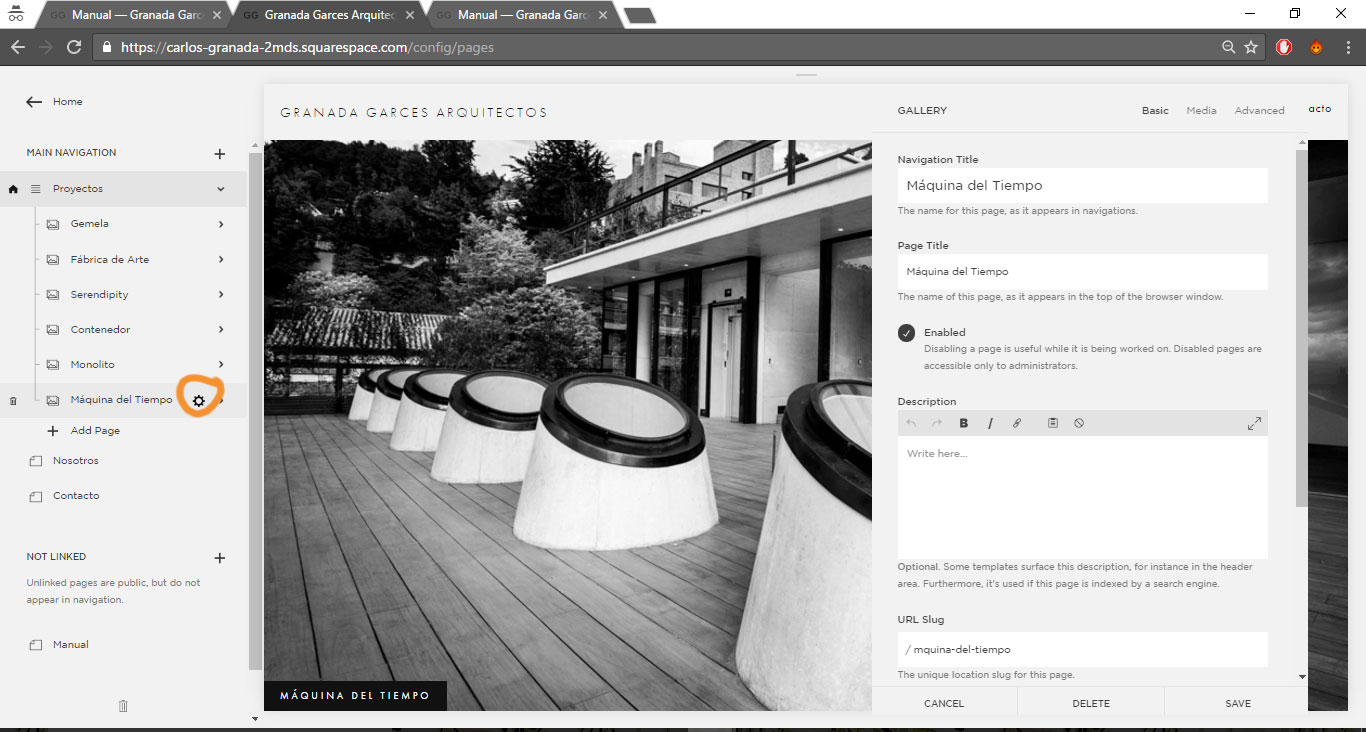Reload the browser page
The image size is (1366, 732).
73,47
